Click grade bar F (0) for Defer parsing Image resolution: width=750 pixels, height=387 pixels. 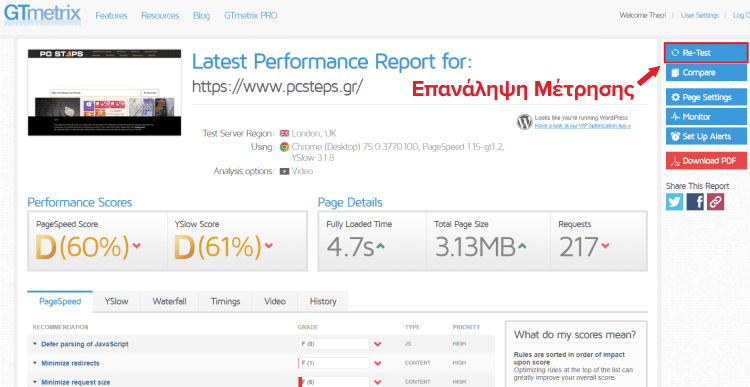click(333, 344)
